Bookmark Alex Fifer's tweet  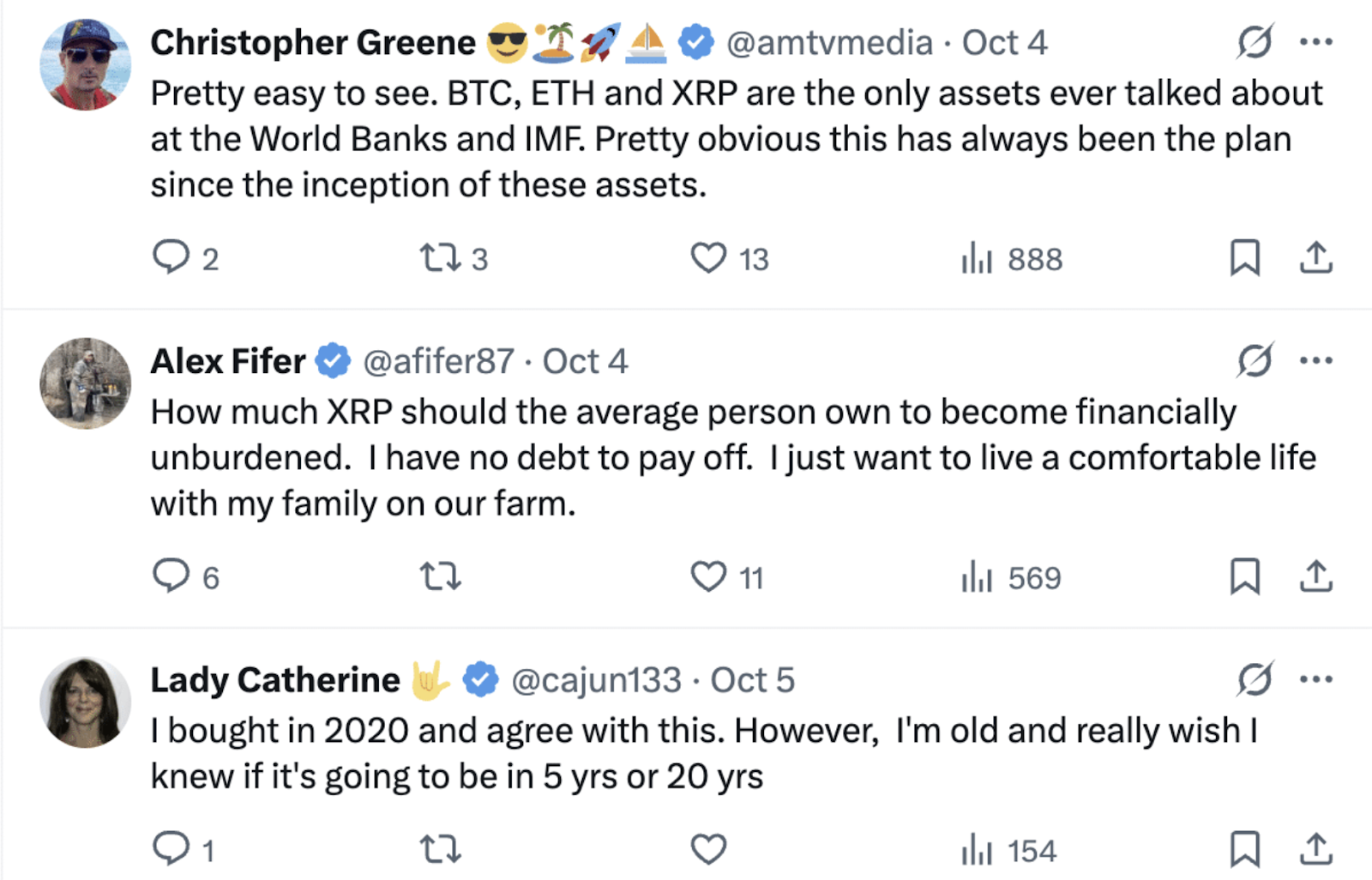pyautogui.click(x=1244, y=576)
